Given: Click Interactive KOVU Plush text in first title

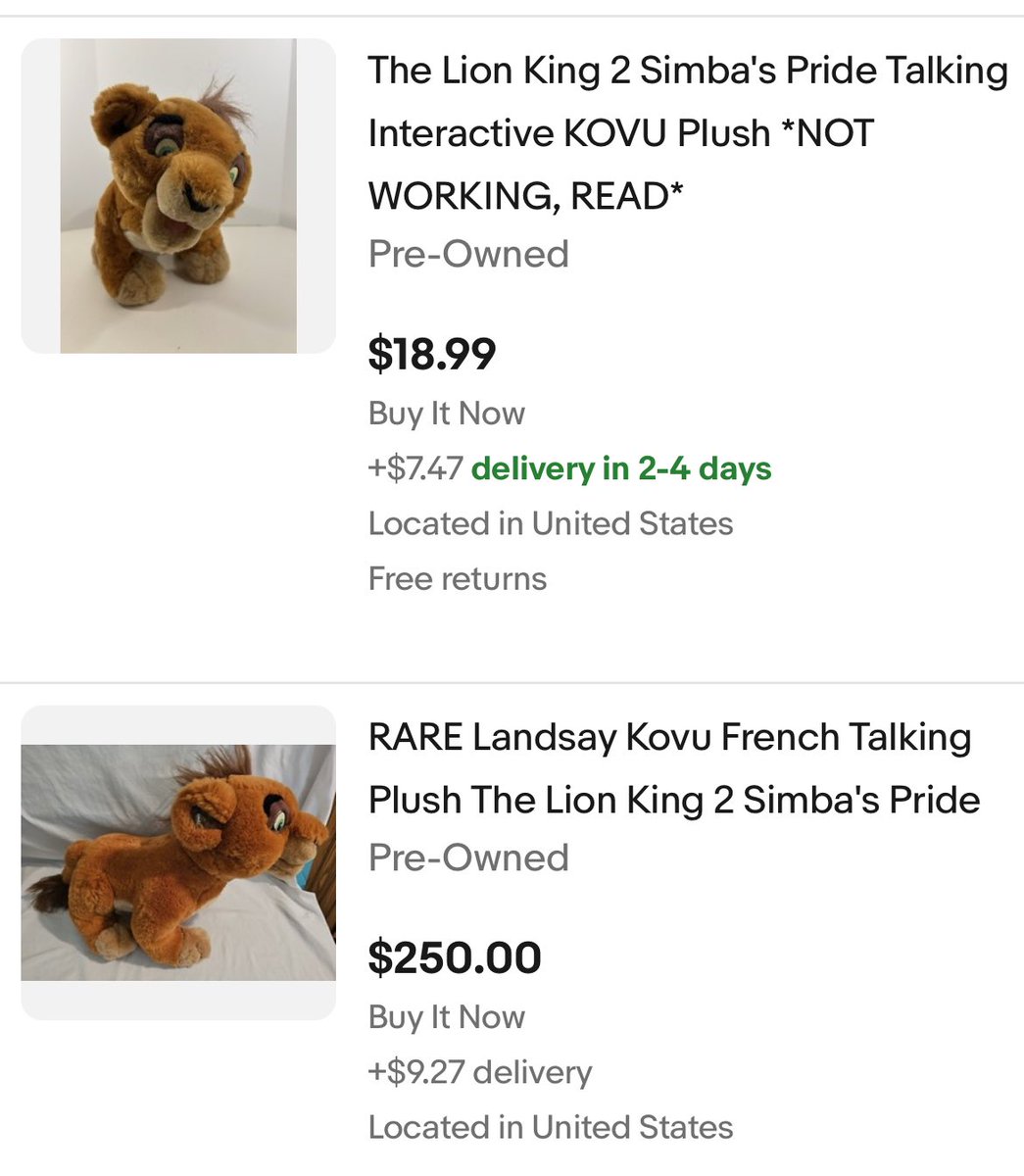Looking at the screenshot, I should [x=569, y=134].
